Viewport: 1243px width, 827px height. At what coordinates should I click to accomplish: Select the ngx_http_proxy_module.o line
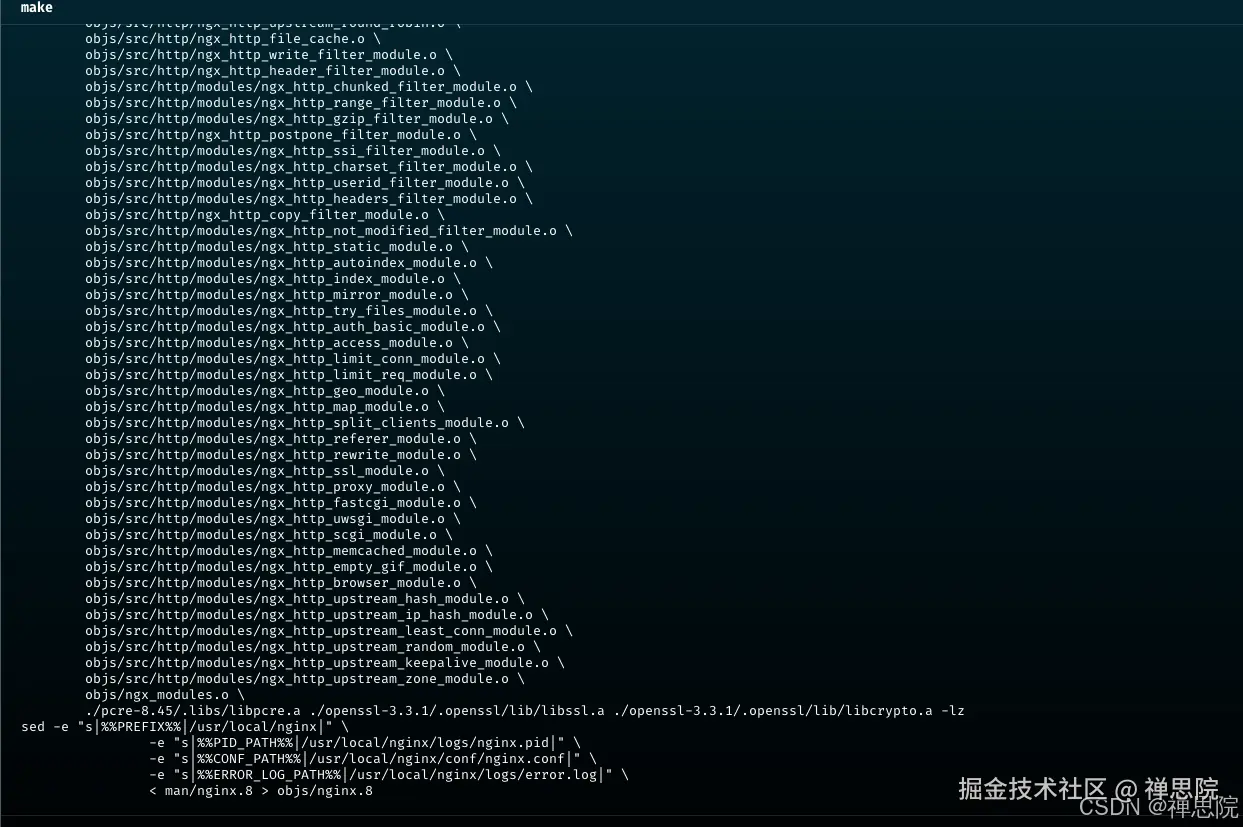pyautogui.click(x=272, y=487)
